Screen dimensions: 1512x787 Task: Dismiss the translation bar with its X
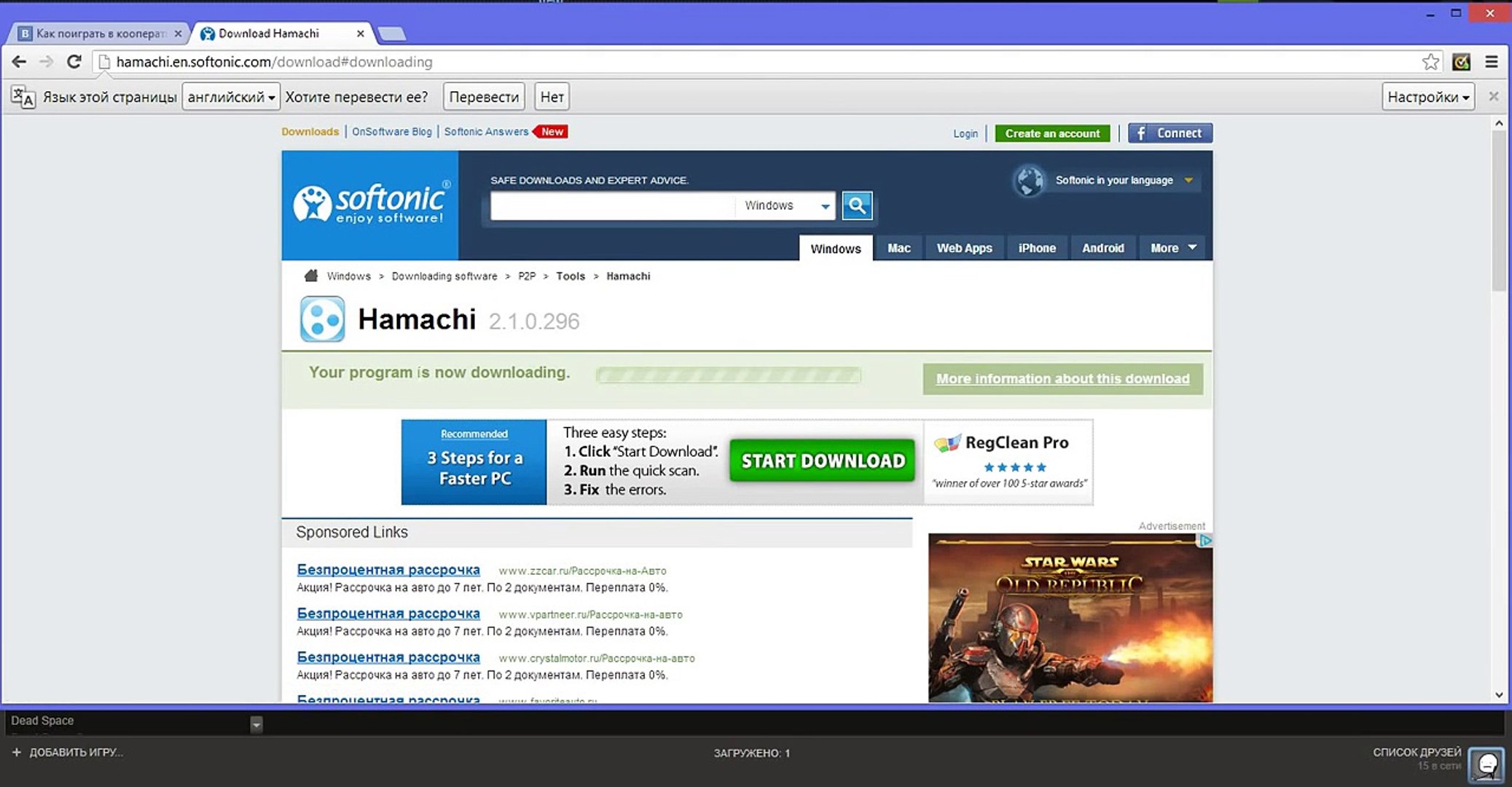coord(1493,96)
